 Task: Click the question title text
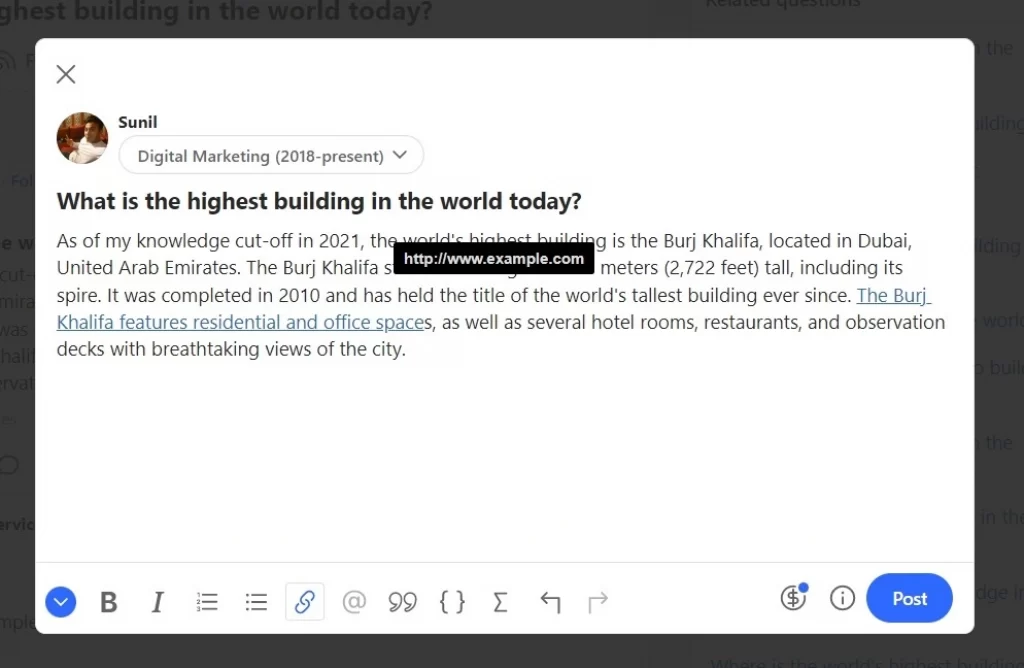[319, 201]
